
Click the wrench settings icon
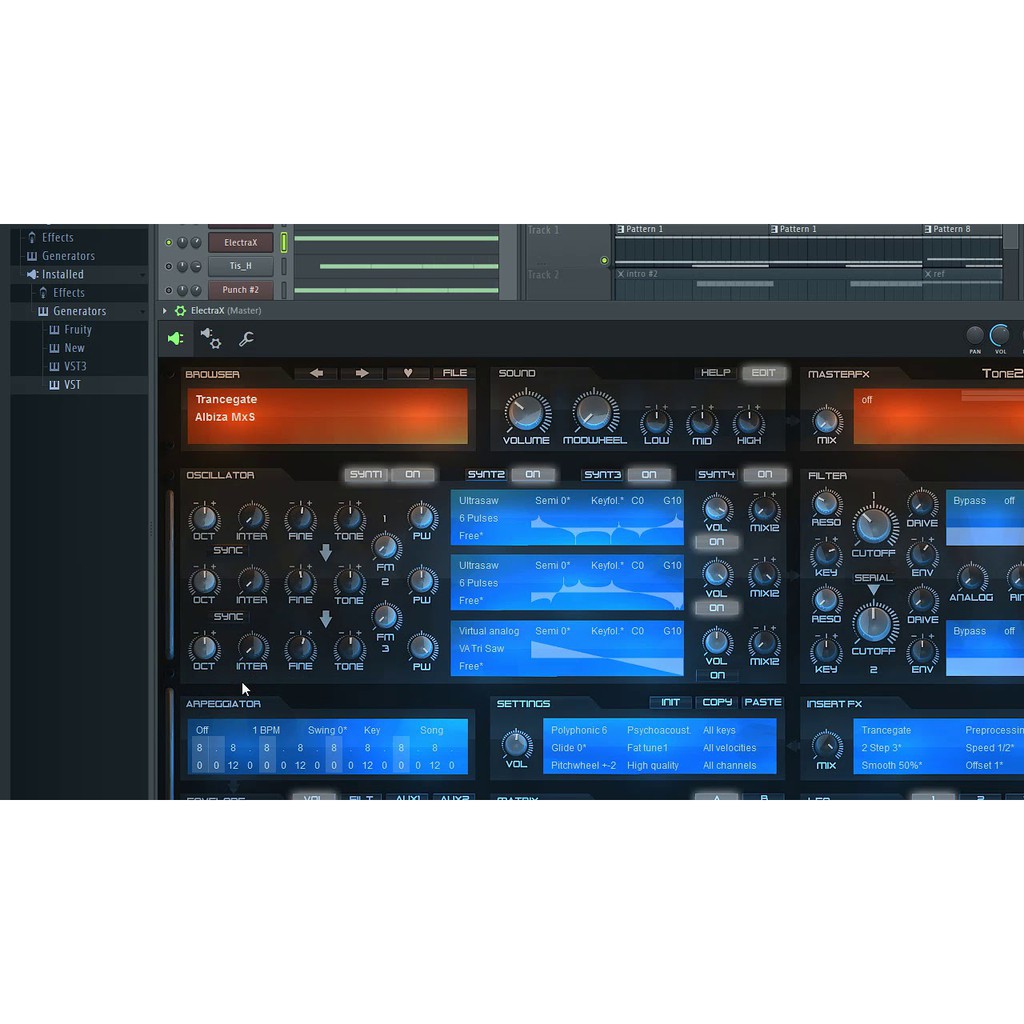[x=246, y=339]
